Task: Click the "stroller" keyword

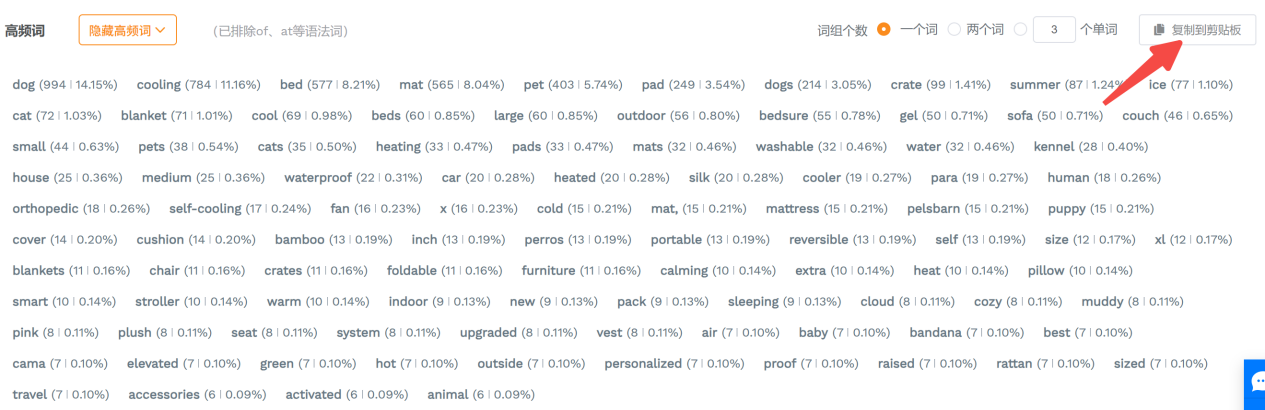Action: (200, 302)
